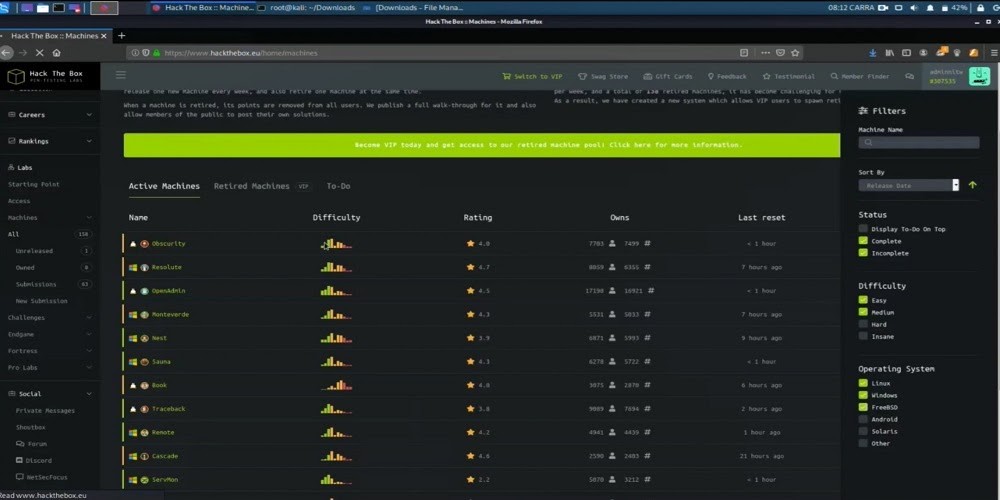Screen dimensions: 1000x500
Task: Toggle Display To-Do On Top checkbox
Action: 863,229
